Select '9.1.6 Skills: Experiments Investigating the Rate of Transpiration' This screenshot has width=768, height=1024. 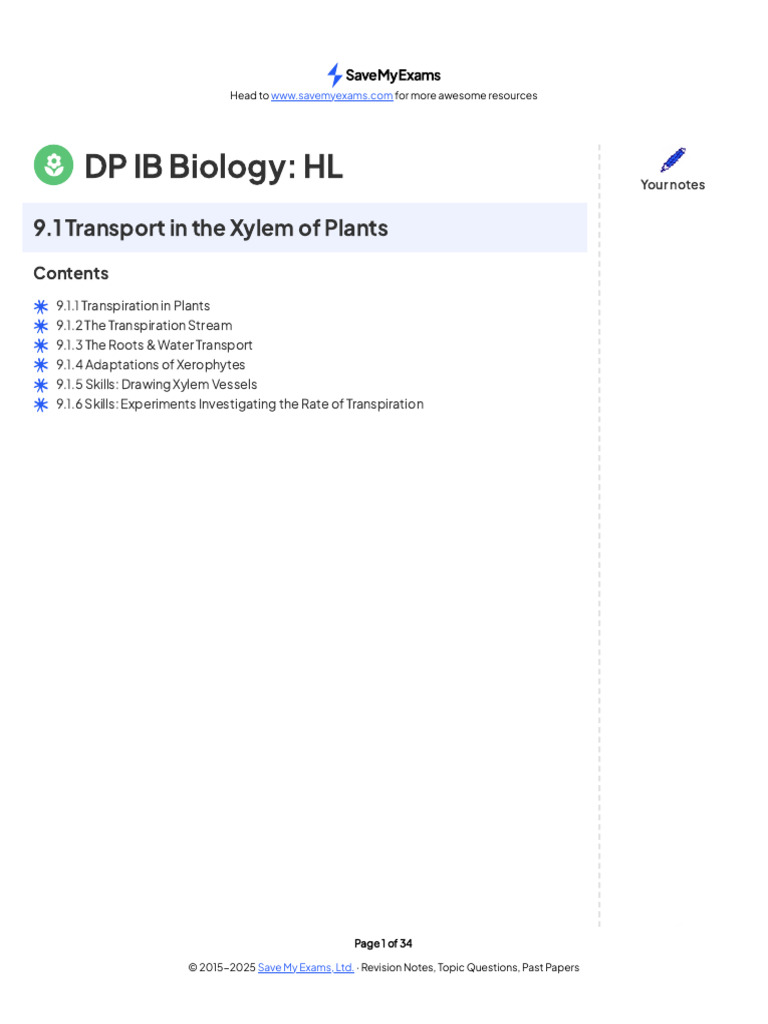pos(240,404)
